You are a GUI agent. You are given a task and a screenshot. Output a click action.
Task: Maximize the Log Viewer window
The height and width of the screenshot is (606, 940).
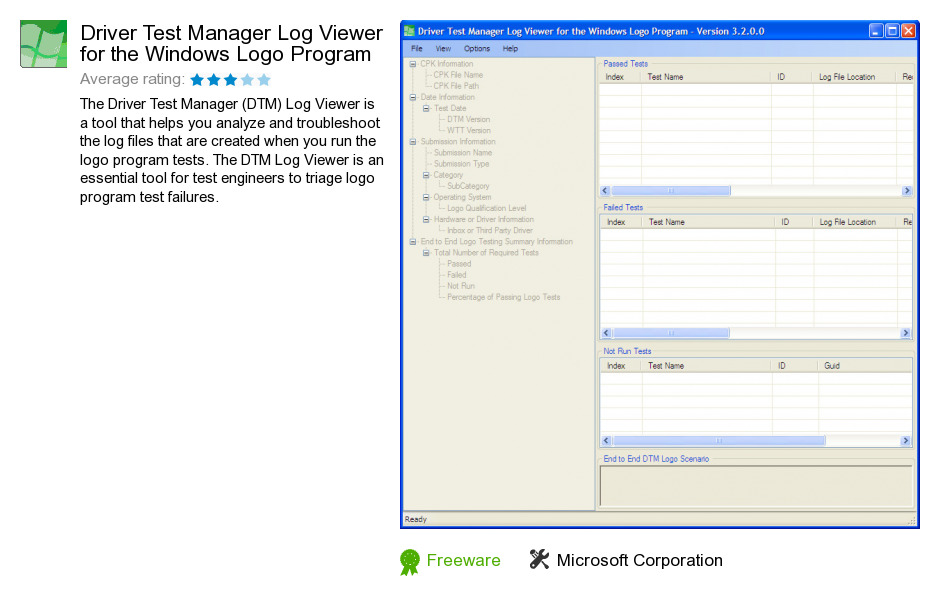892,31
